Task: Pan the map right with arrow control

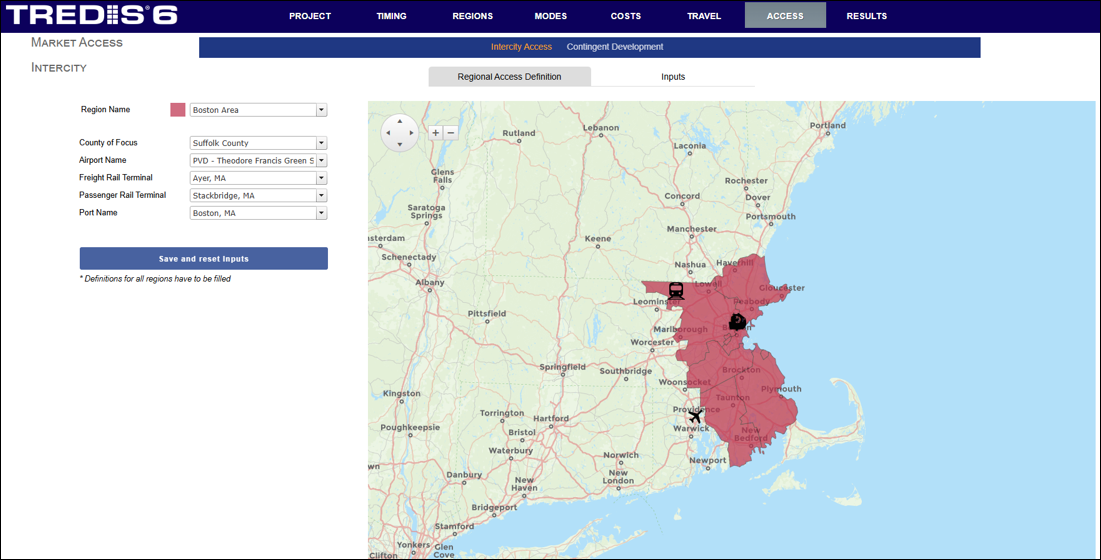Action: [x=412, y=133]
